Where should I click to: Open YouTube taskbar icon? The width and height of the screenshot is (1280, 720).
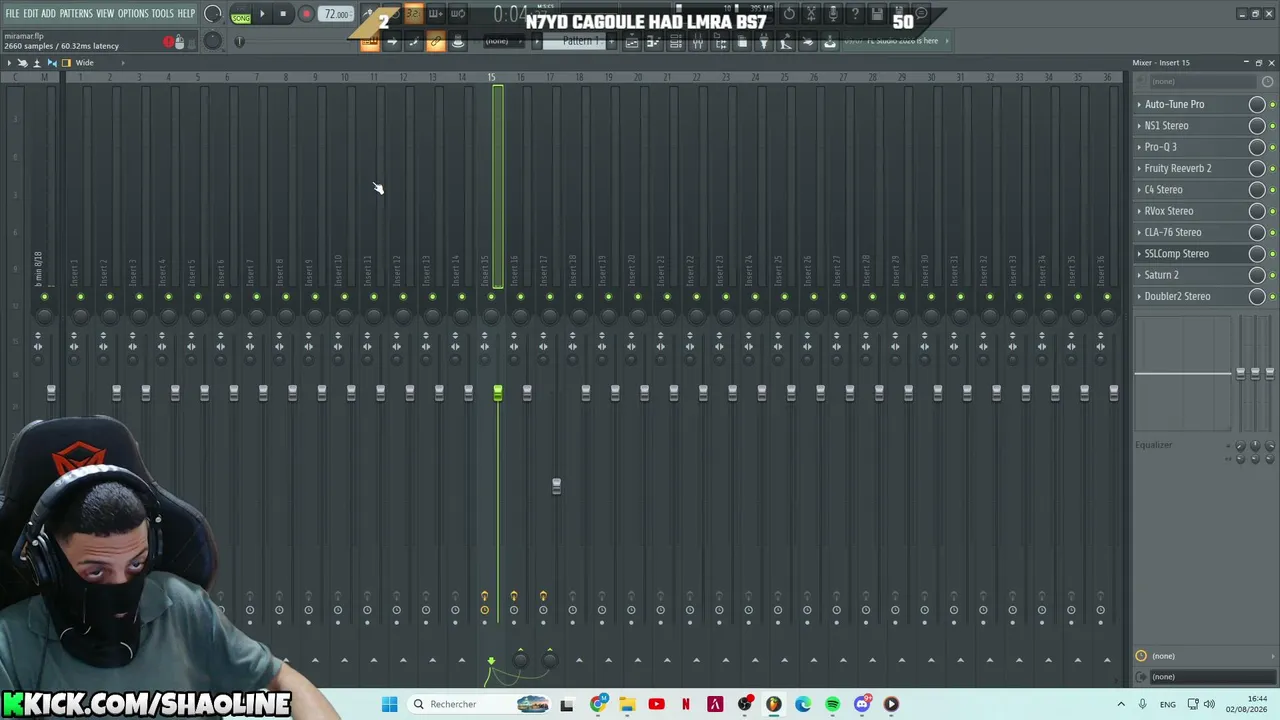[x=656, y=704]
